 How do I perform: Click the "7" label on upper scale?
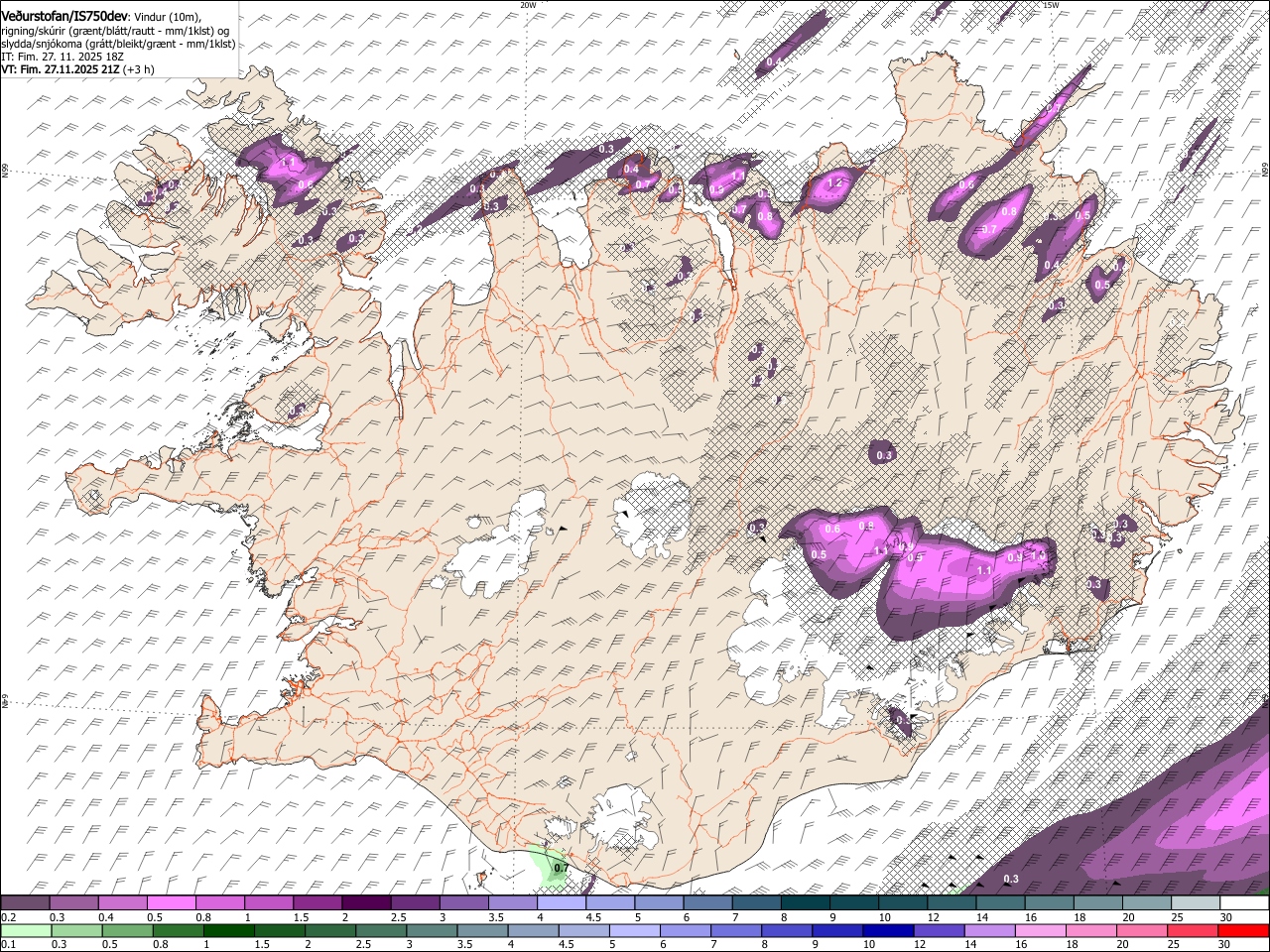[734, 917]
